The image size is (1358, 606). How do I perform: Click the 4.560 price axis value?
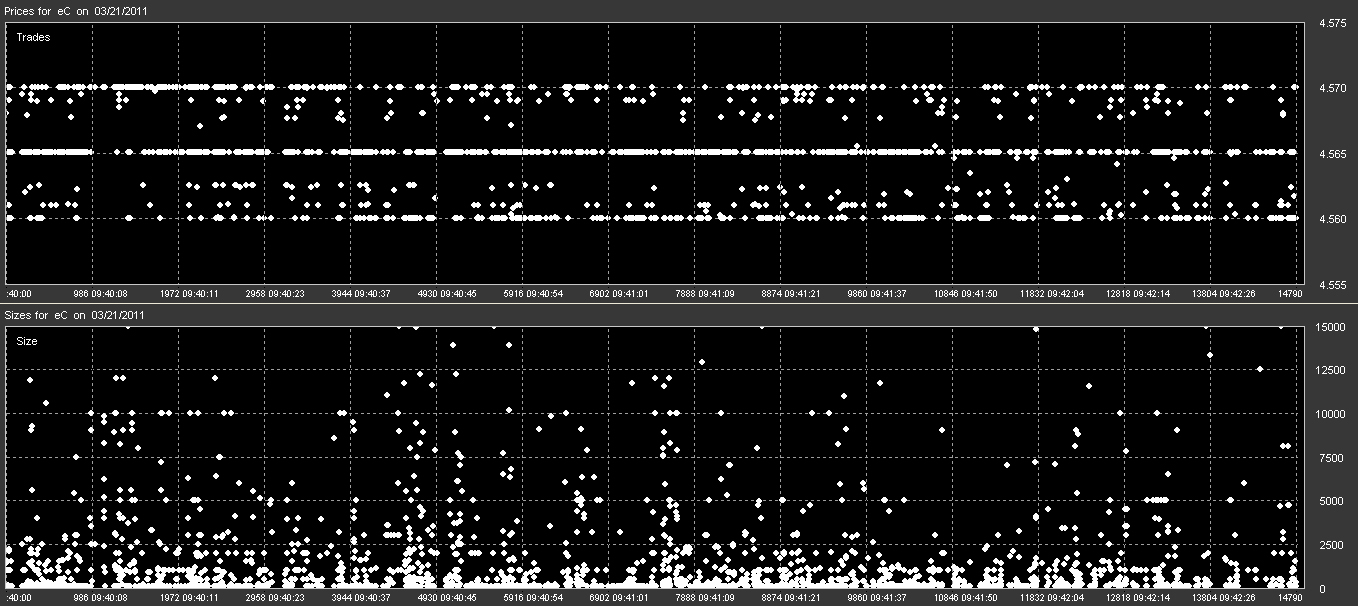coord(1331,219)
